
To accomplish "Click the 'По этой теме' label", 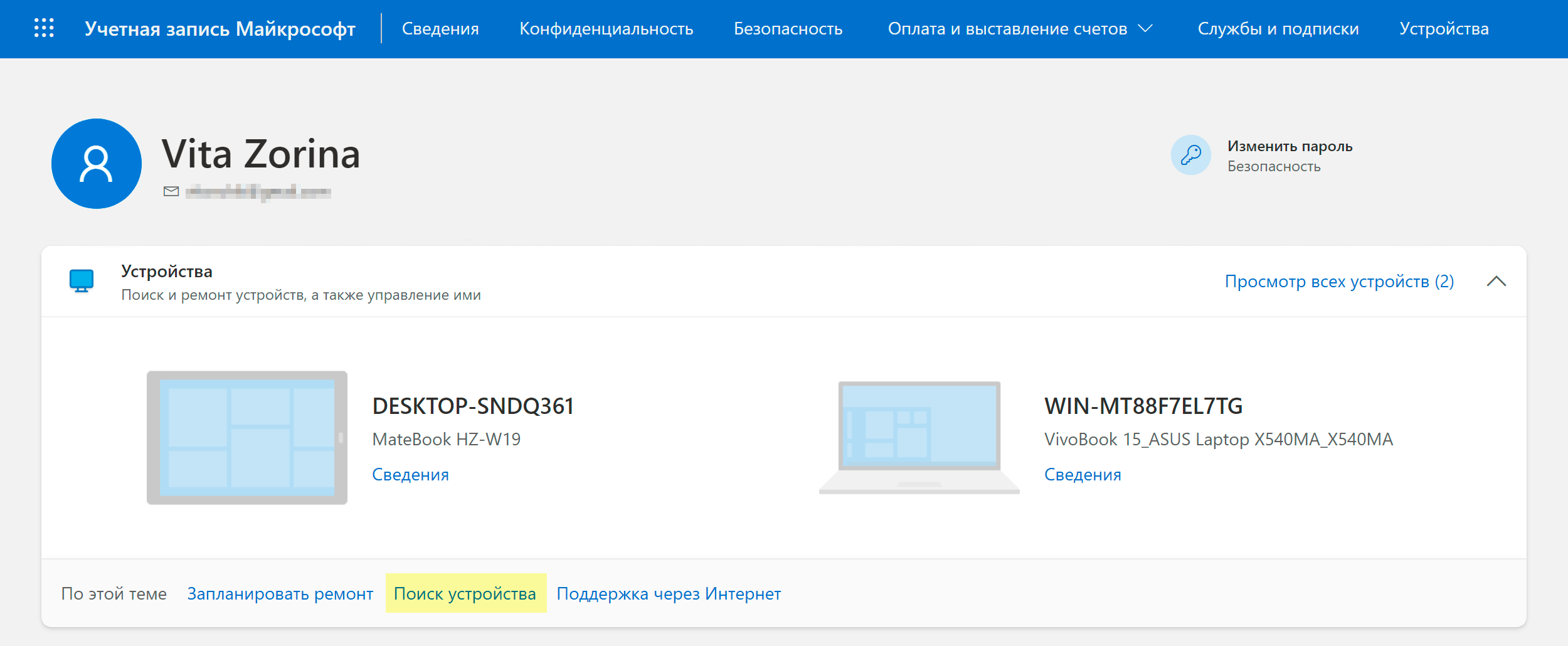I will coord(114,593).
